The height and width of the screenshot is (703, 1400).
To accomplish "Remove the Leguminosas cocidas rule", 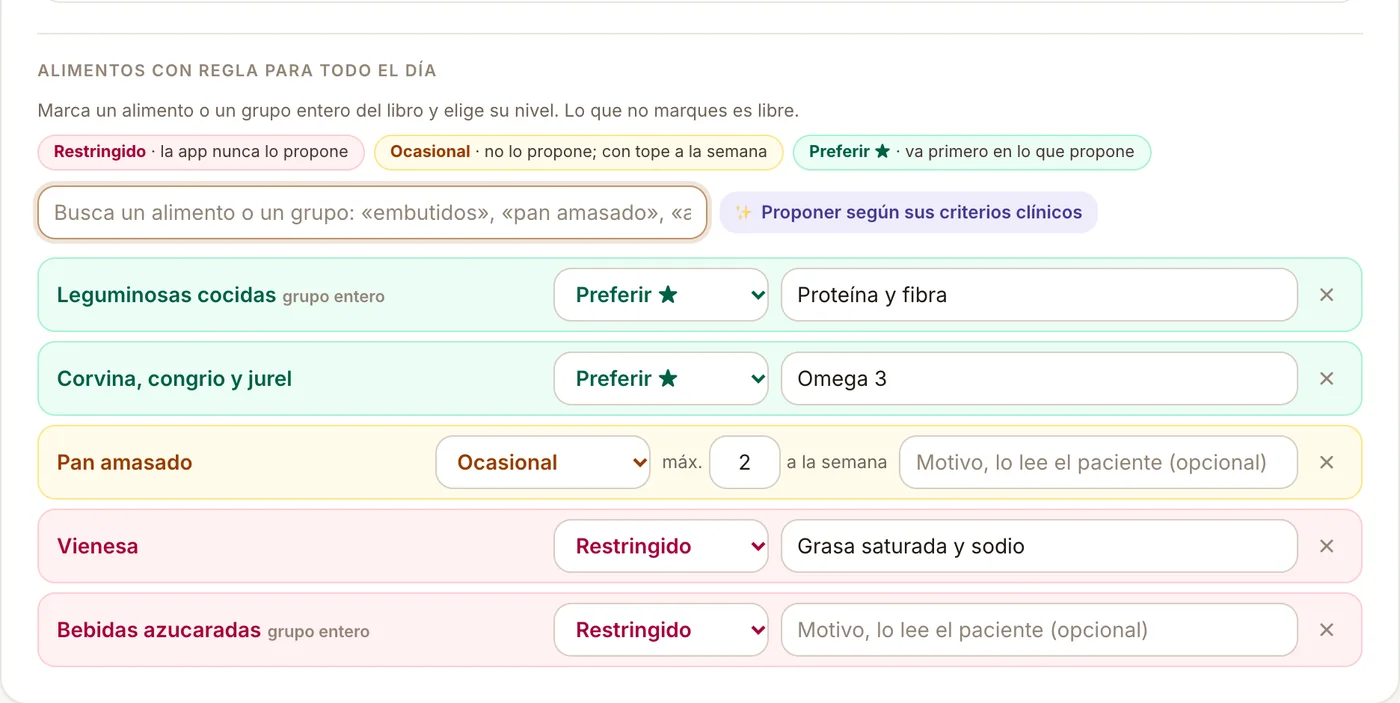I will (x=1326, y=295).
